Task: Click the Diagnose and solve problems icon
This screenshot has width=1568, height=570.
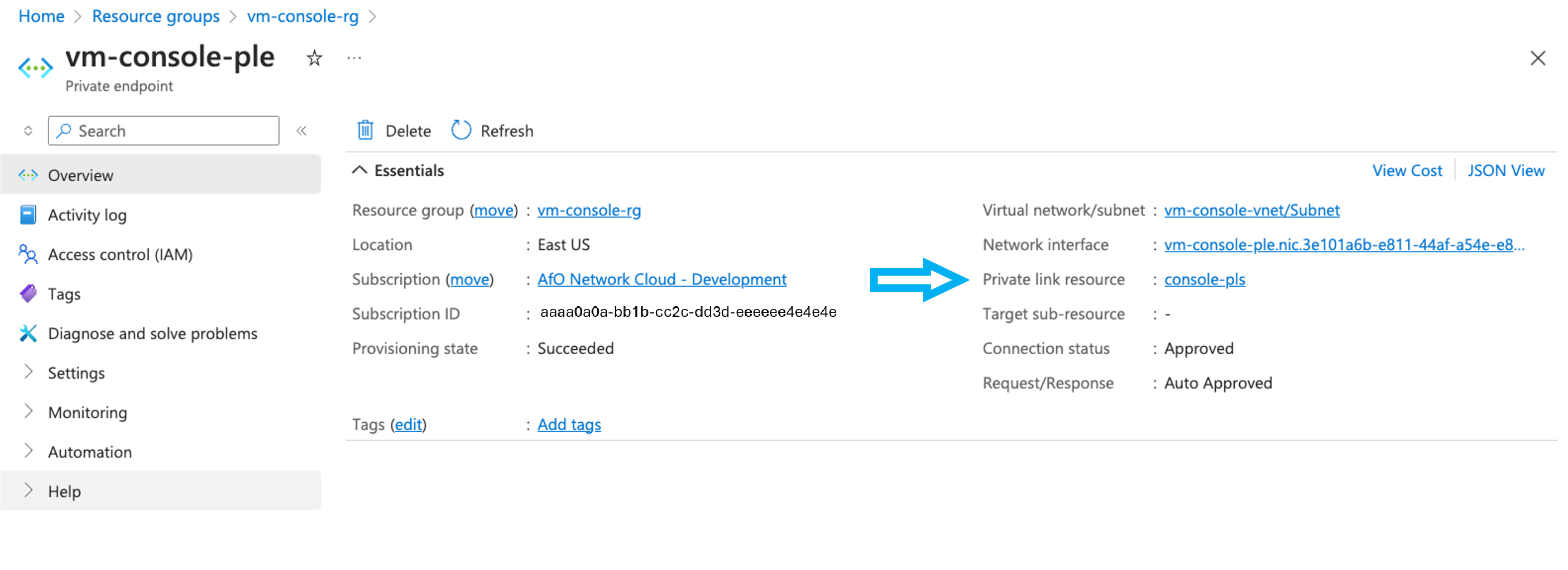Action: pyautogui.click(x=28, y=334)
